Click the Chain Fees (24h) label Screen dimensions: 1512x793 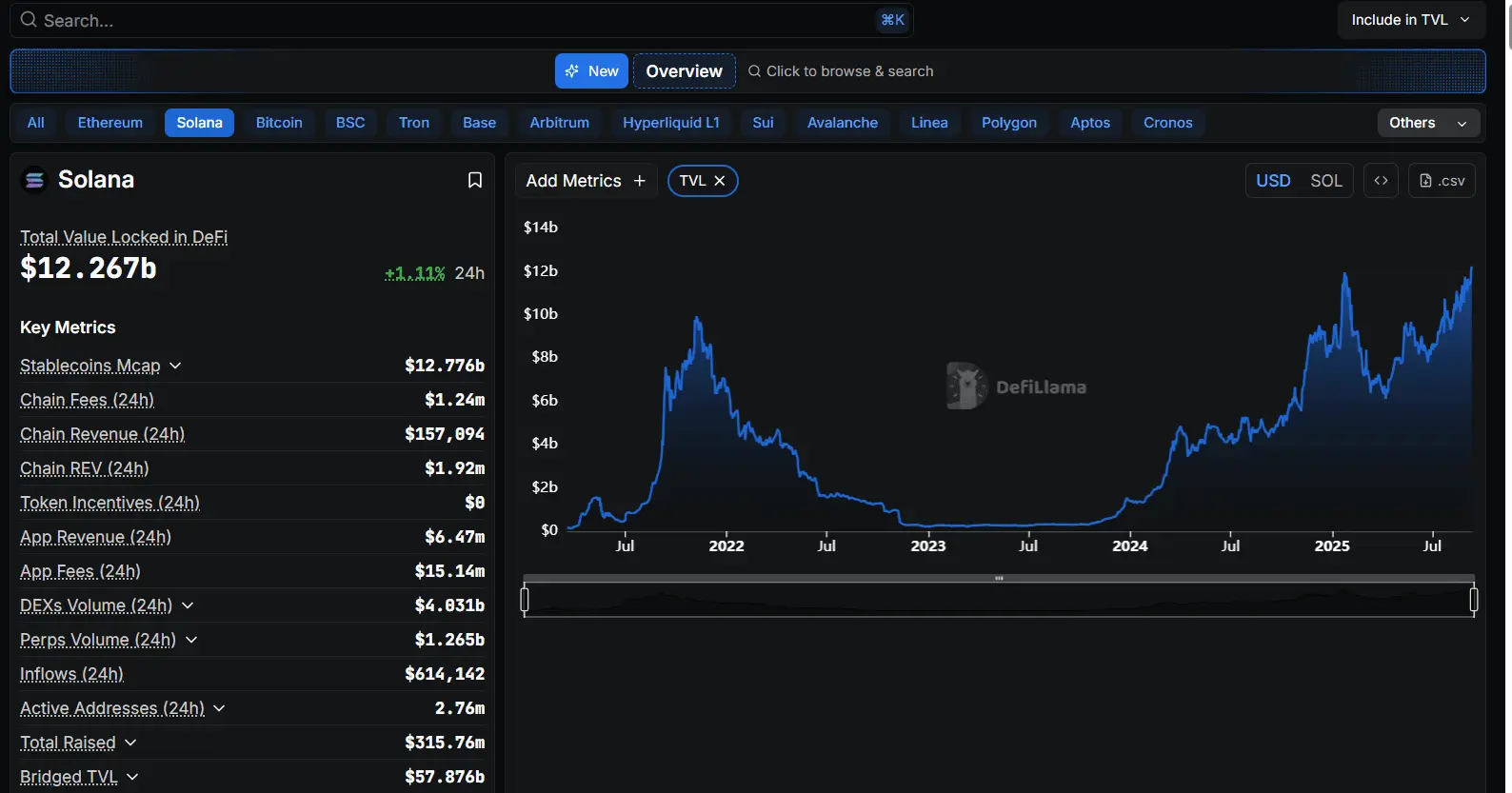tap(87, 400)
